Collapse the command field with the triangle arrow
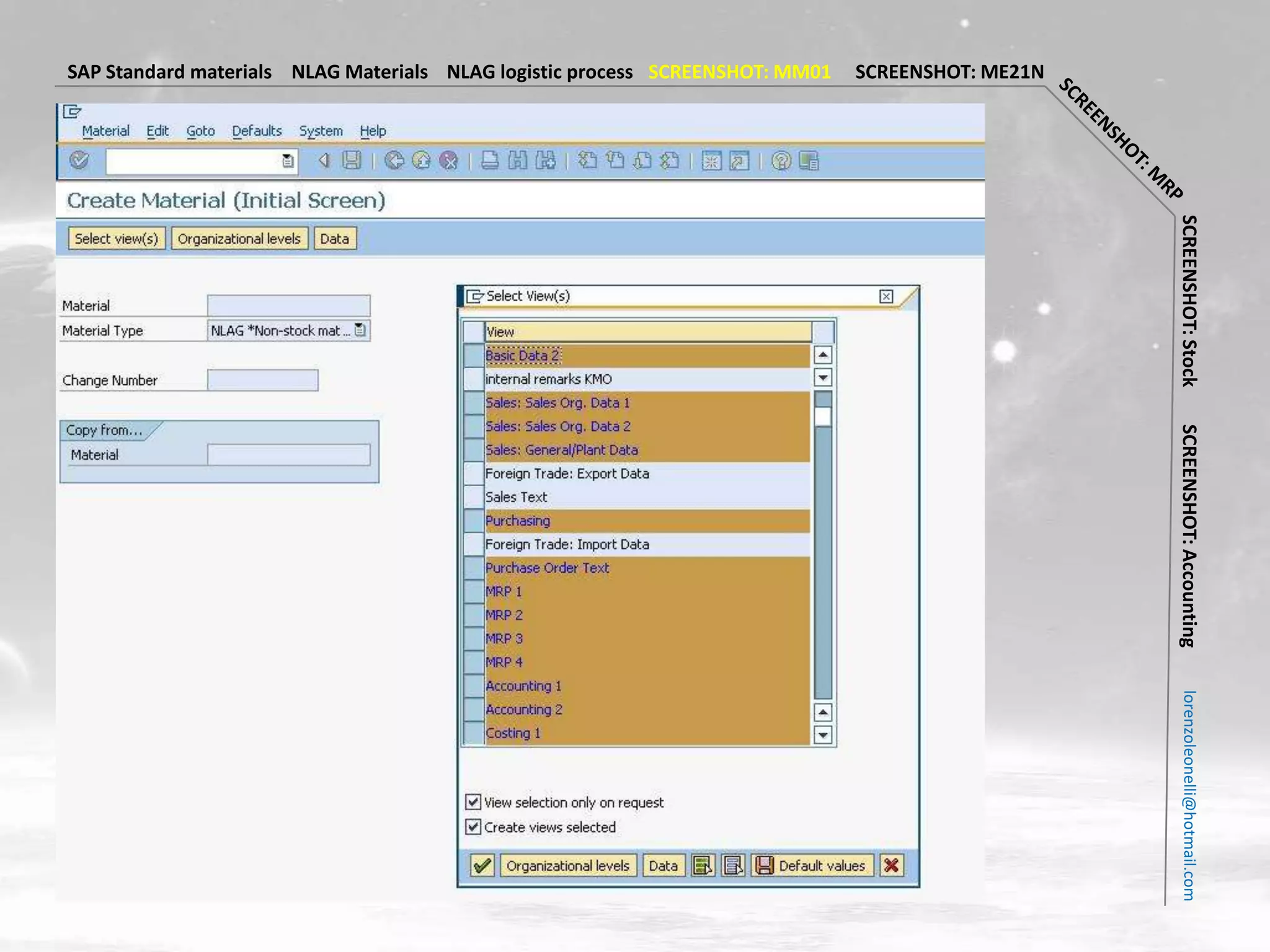 click(324, 161)
